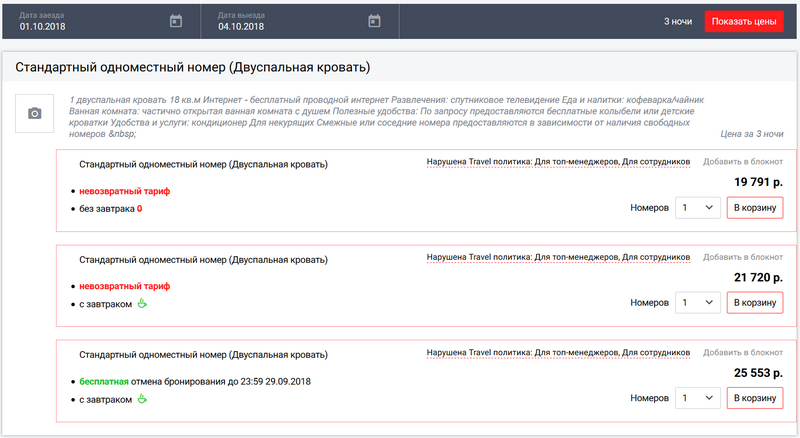This screenshot has width=800, height=438.
Task: Click Добавить в блокнот for first offer
Action: click(x=743, y=162)
